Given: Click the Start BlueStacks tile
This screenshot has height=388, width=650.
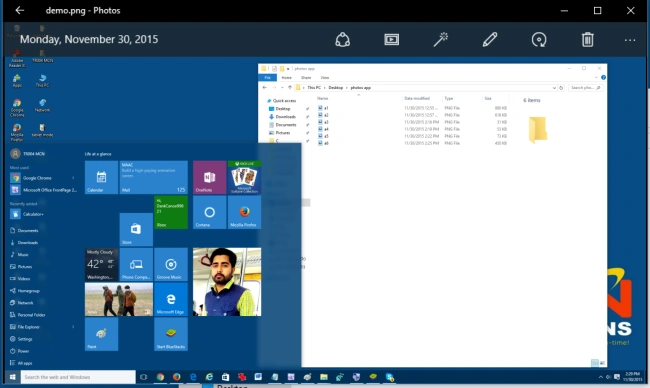Looking at the screenshot, I should coord(171,334).
